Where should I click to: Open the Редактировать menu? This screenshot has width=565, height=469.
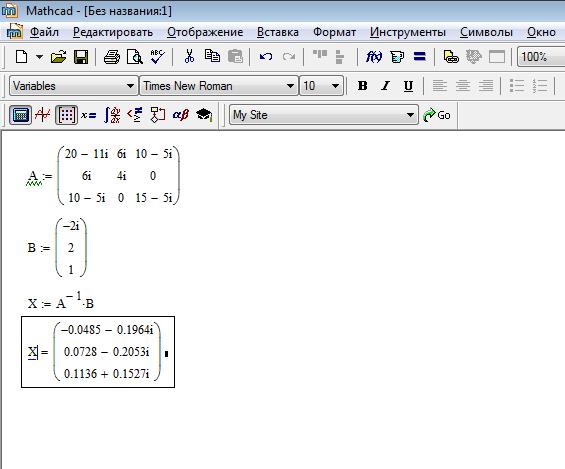(x=113, y=32)
